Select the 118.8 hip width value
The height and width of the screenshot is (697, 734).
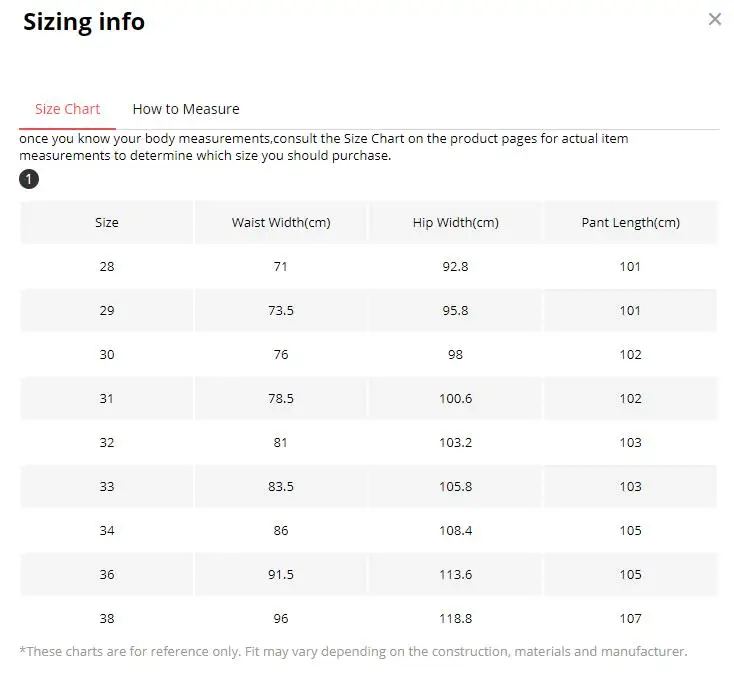(455, 618)
